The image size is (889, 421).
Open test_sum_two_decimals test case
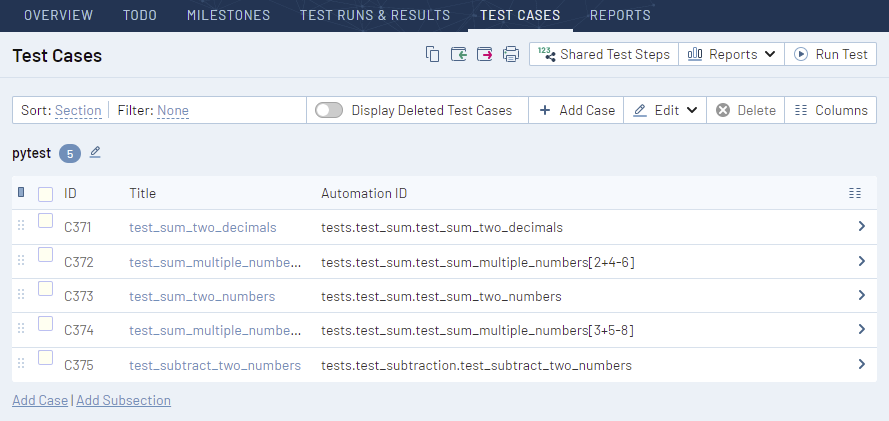(x=203, y=227)
